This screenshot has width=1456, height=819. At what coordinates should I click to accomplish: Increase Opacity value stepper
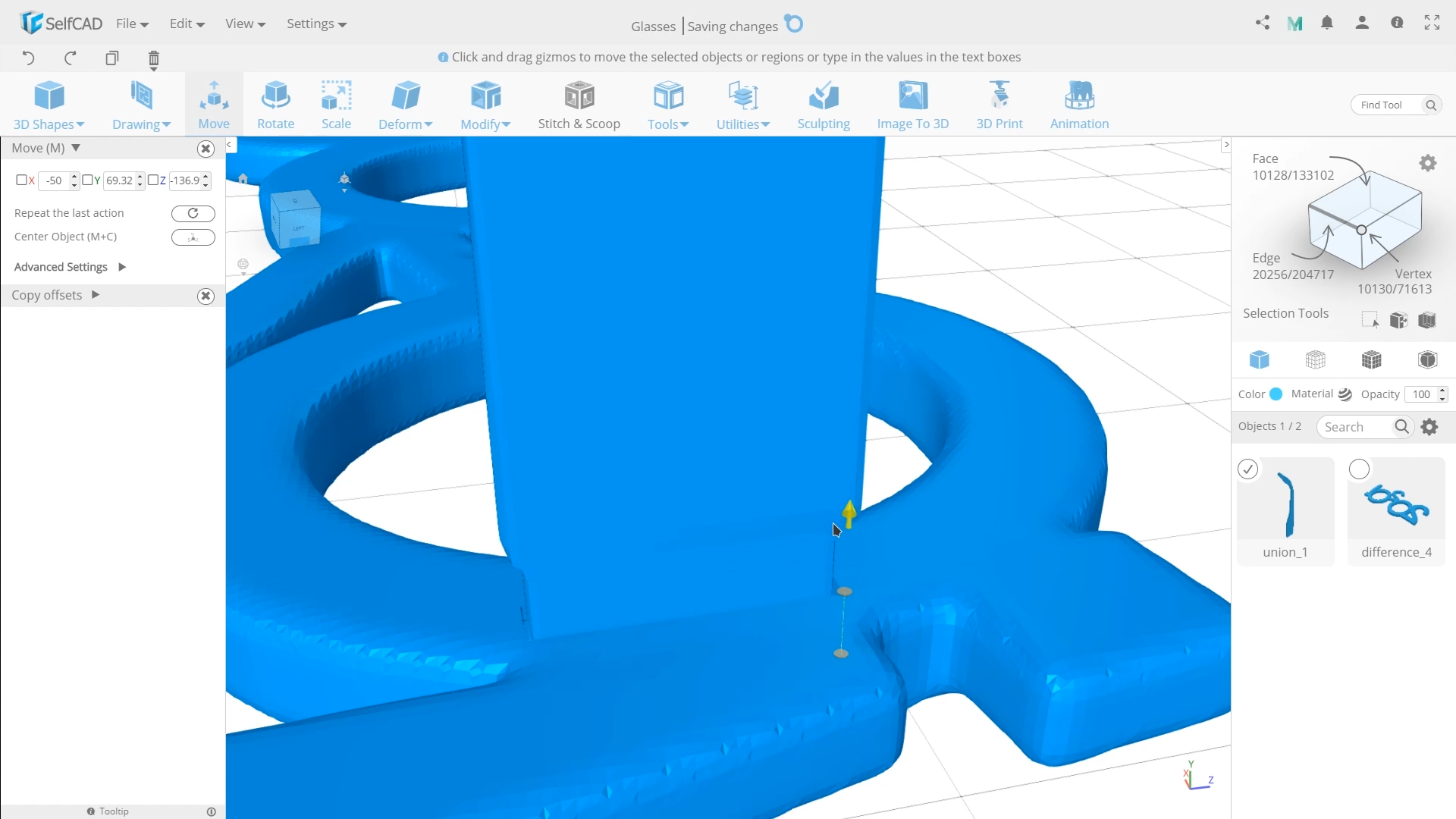pos(1442,390)
